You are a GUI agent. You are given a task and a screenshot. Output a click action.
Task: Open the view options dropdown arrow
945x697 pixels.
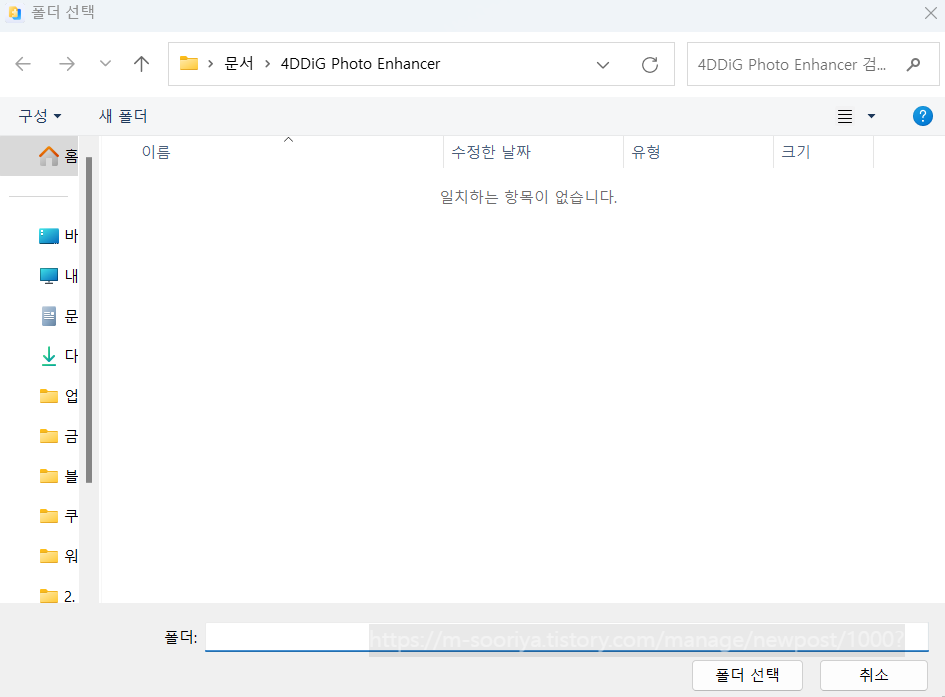tap(871, 116)
